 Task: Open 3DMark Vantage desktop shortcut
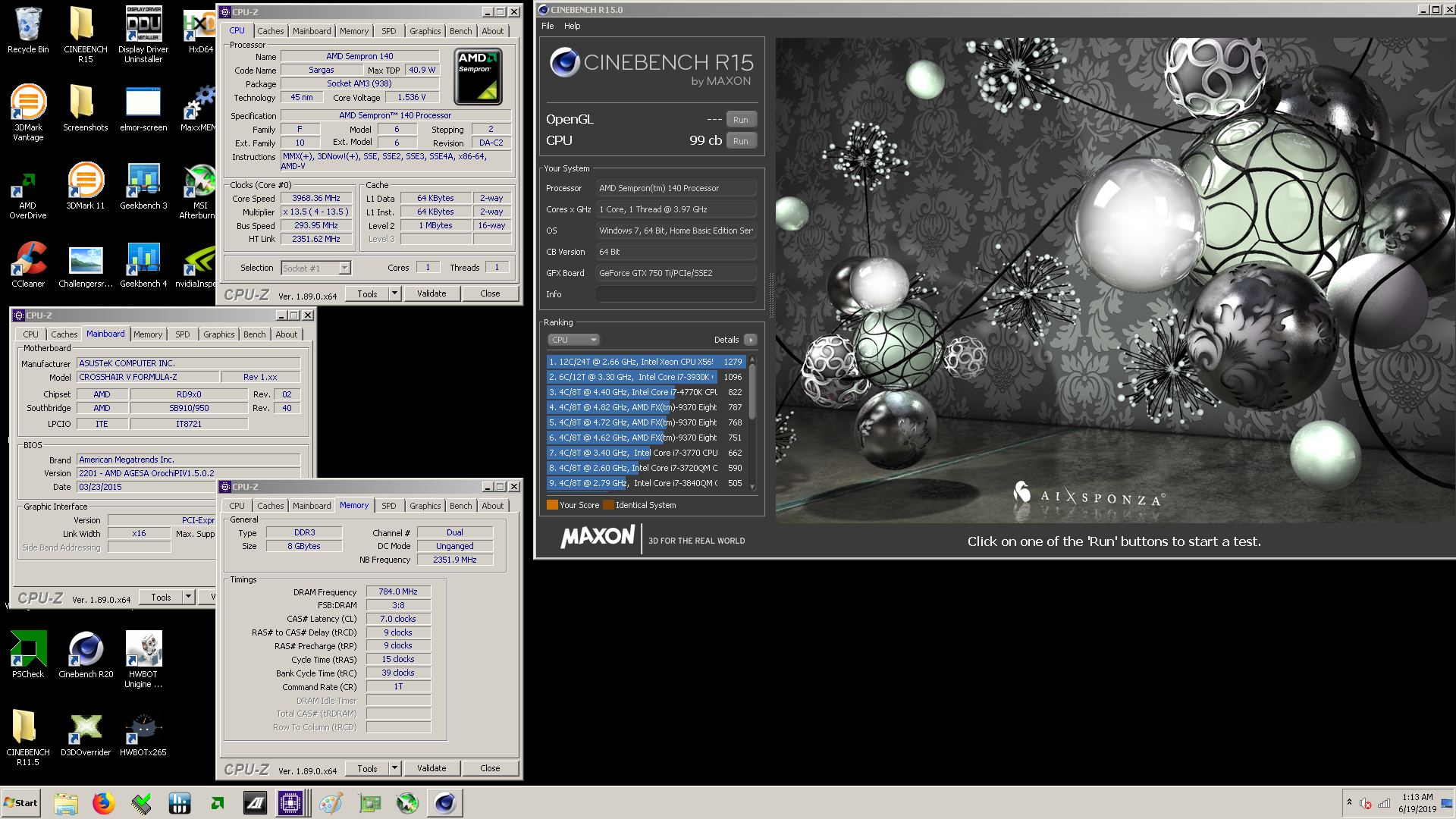click(28, 112)
